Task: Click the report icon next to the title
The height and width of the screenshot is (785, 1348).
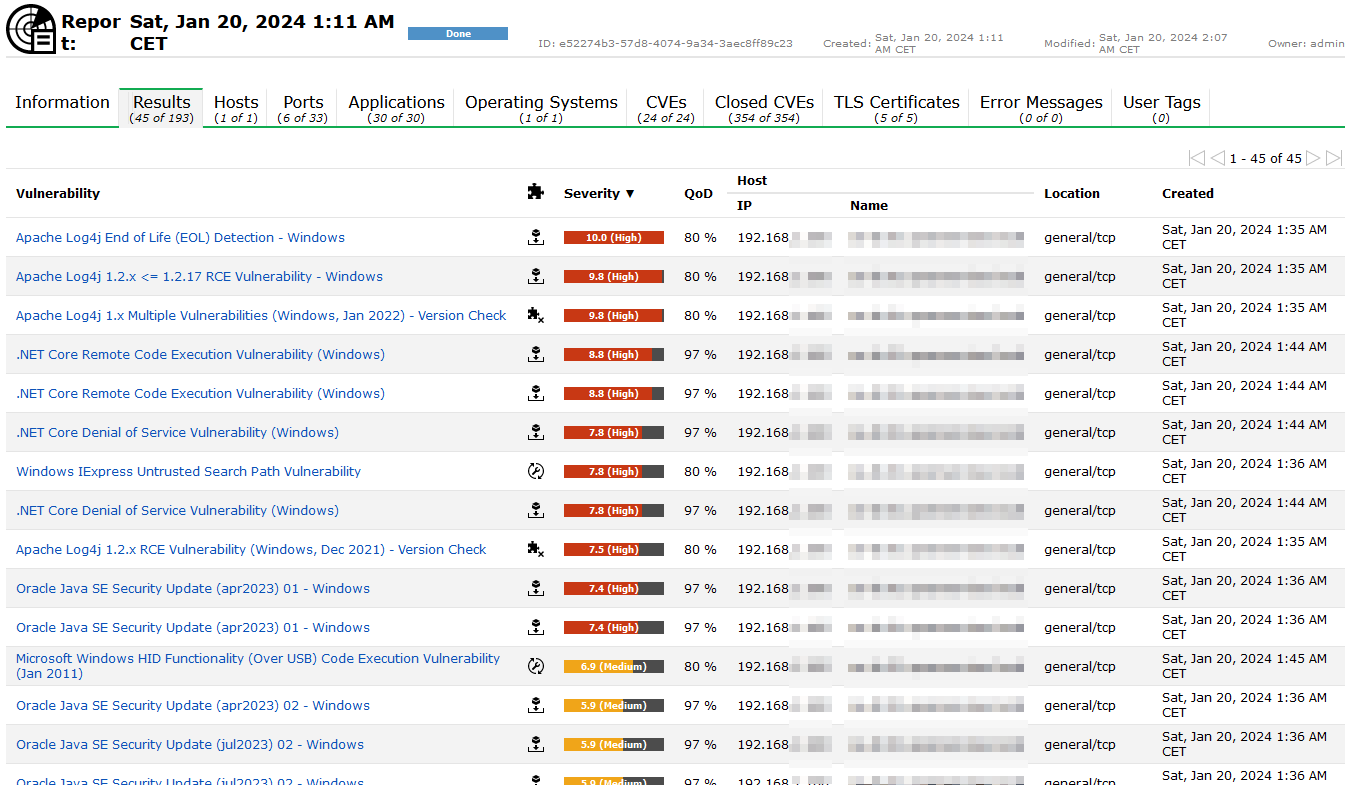Action: [x=31, y=29]
